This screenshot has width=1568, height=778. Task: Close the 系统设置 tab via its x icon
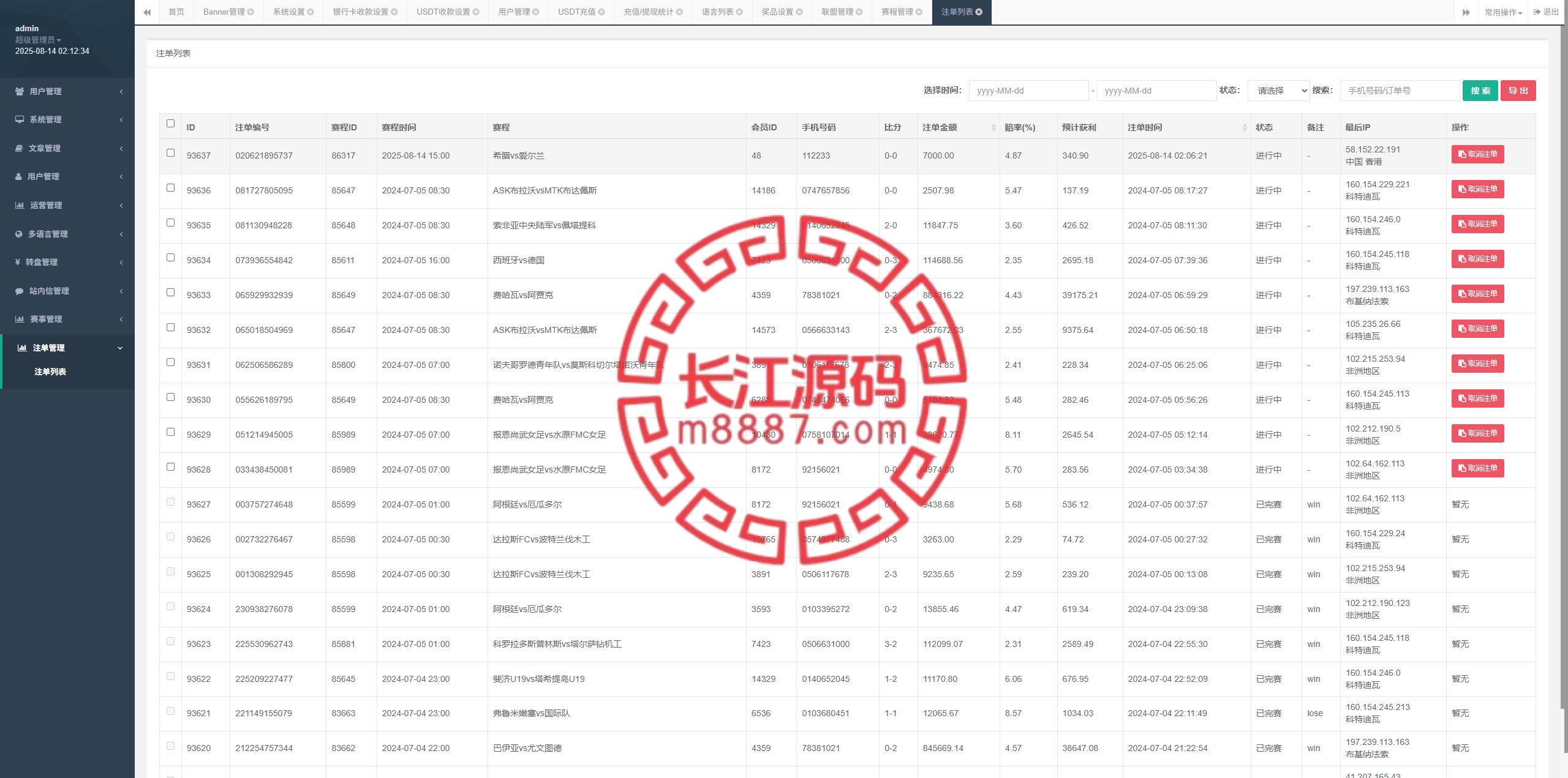click(x=311, y=12)
